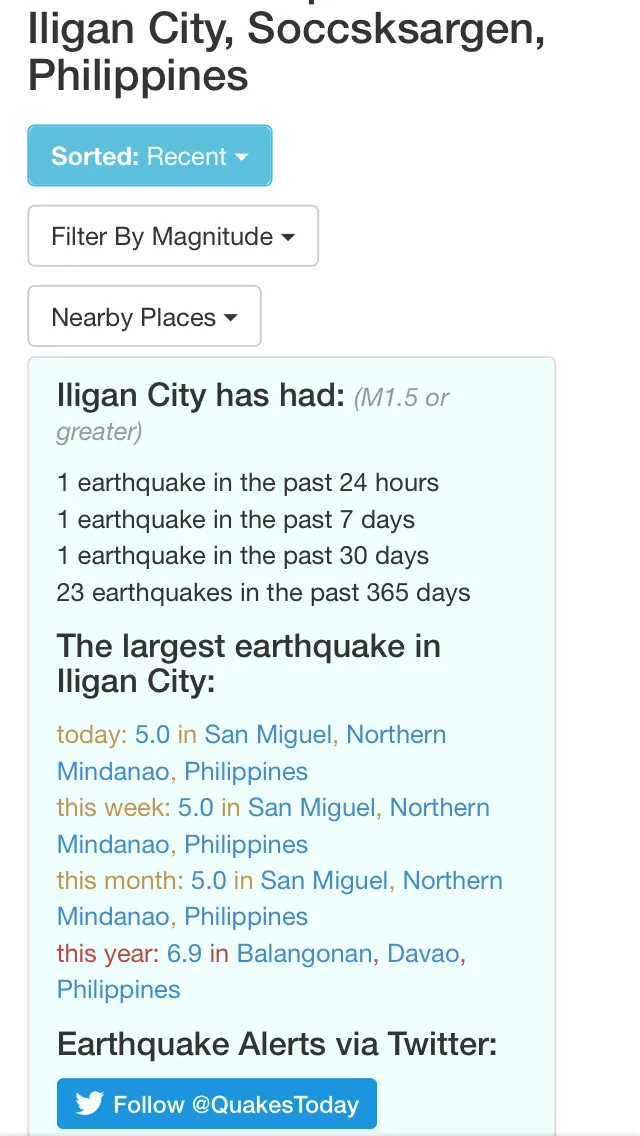Follow @QuakesToday on Twitter

point(217,1103)
